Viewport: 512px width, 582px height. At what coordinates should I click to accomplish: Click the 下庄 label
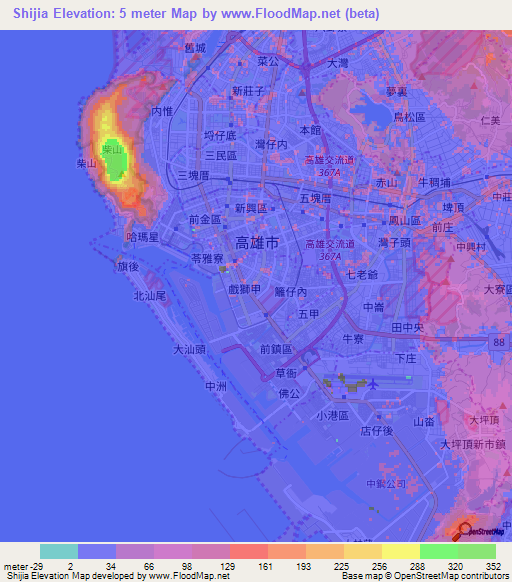[405, 359]
